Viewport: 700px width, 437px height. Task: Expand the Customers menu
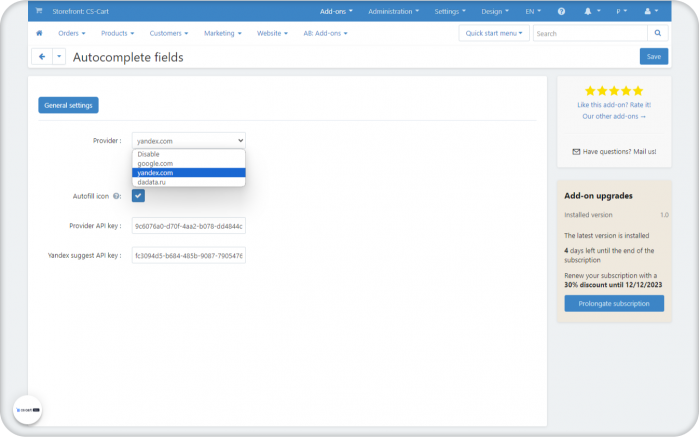pyautogui.click(x=169, y=33)
